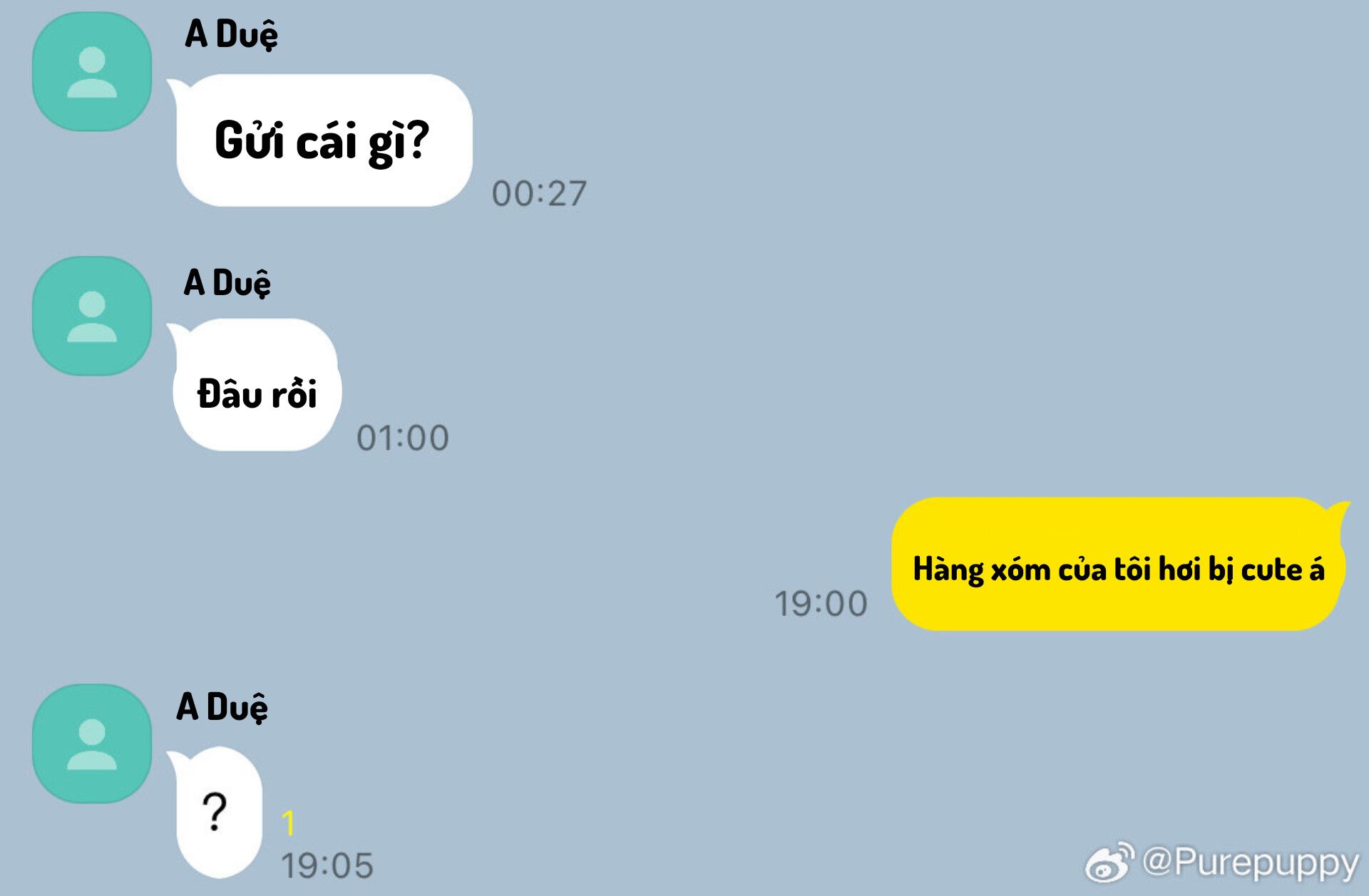The width and height of the screenshot is (1369, 896).
Task: Click the 01:00 timestamp
Action: tap(403, 438)
